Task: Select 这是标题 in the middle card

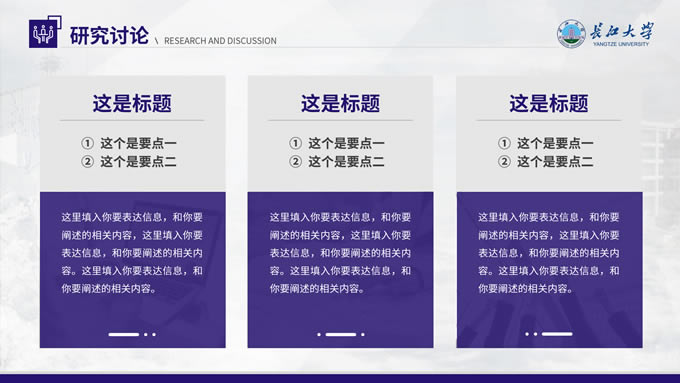Action: click(x=340, y=103)
